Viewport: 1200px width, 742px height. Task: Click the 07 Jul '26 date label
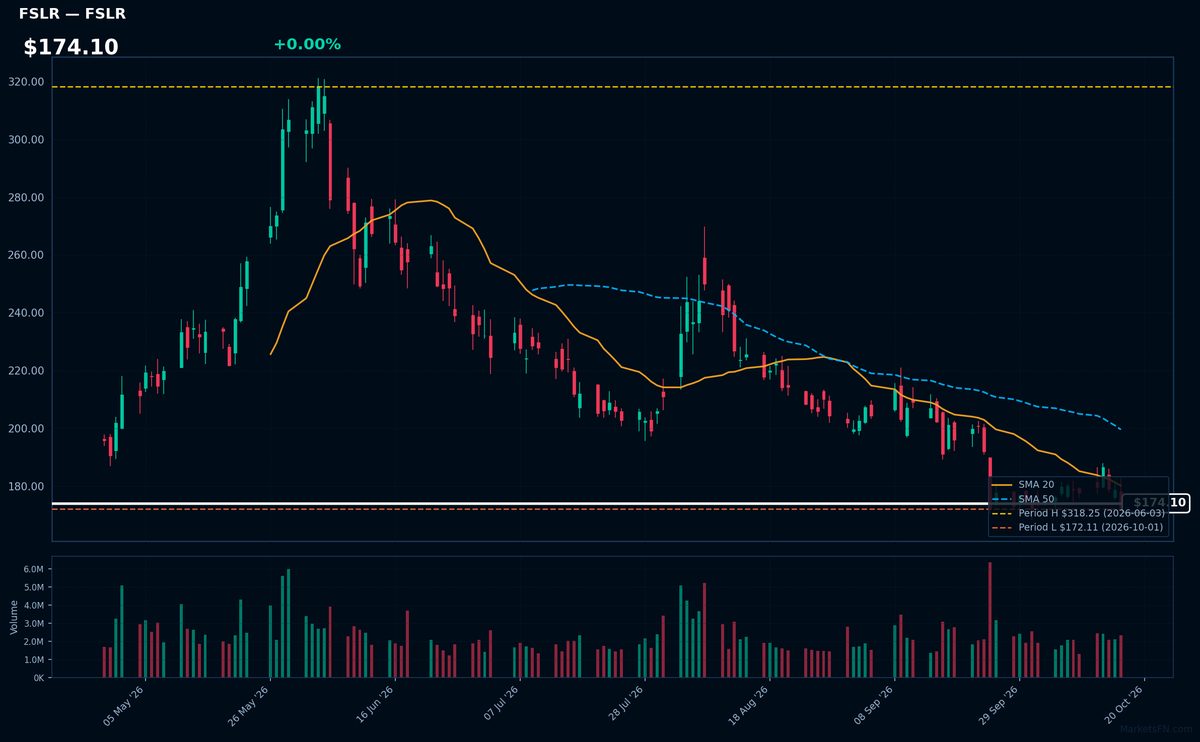[501, 705]
